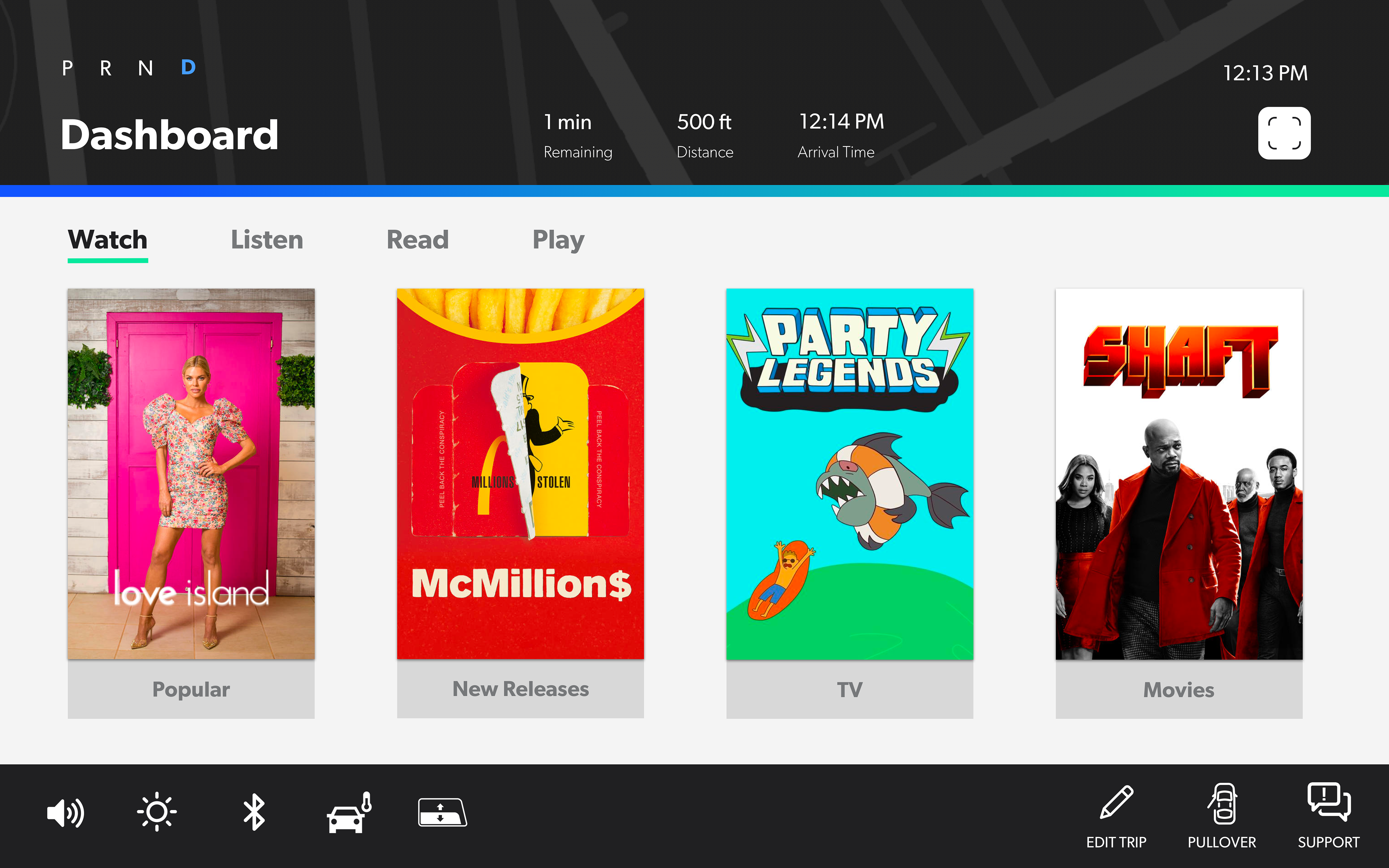Open the screen brightness sun icon
The width and height of the screenshot is (1389, 868).
click(157, 812)
